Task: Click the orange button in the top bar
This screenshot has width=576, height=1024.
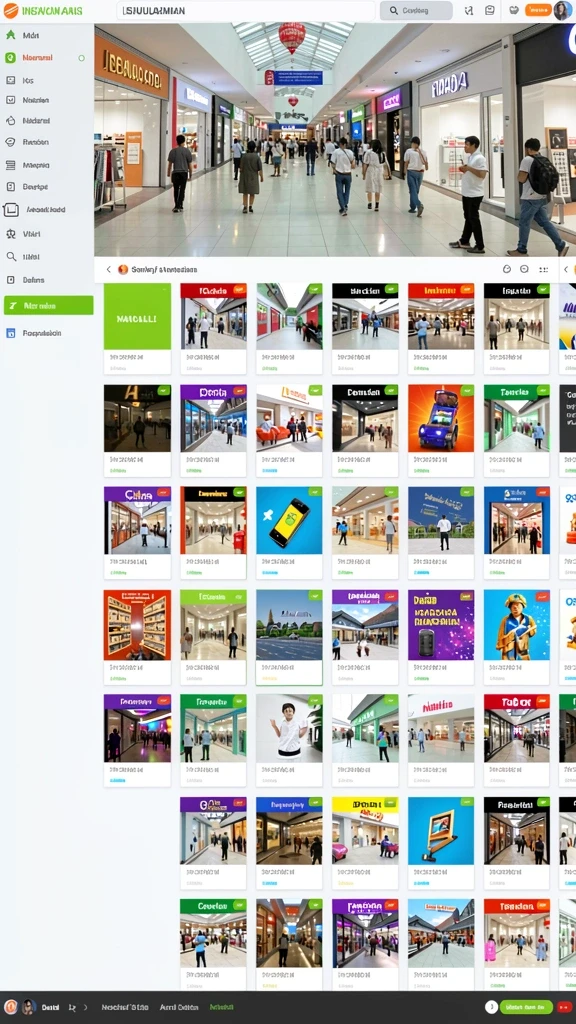Action: tap(537, 10)
